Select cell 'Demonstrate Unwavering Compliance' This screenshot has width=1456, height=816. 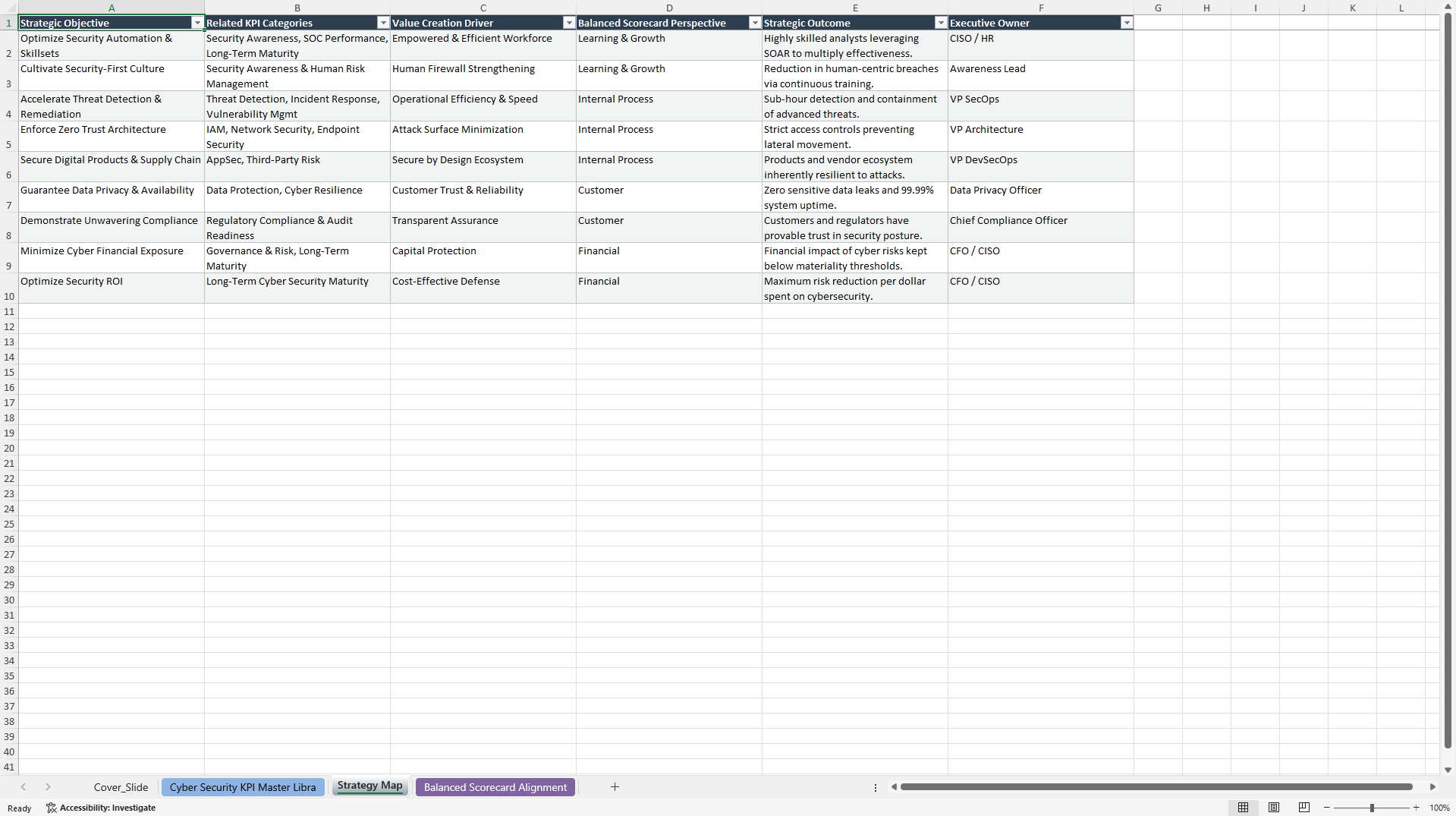112,228
